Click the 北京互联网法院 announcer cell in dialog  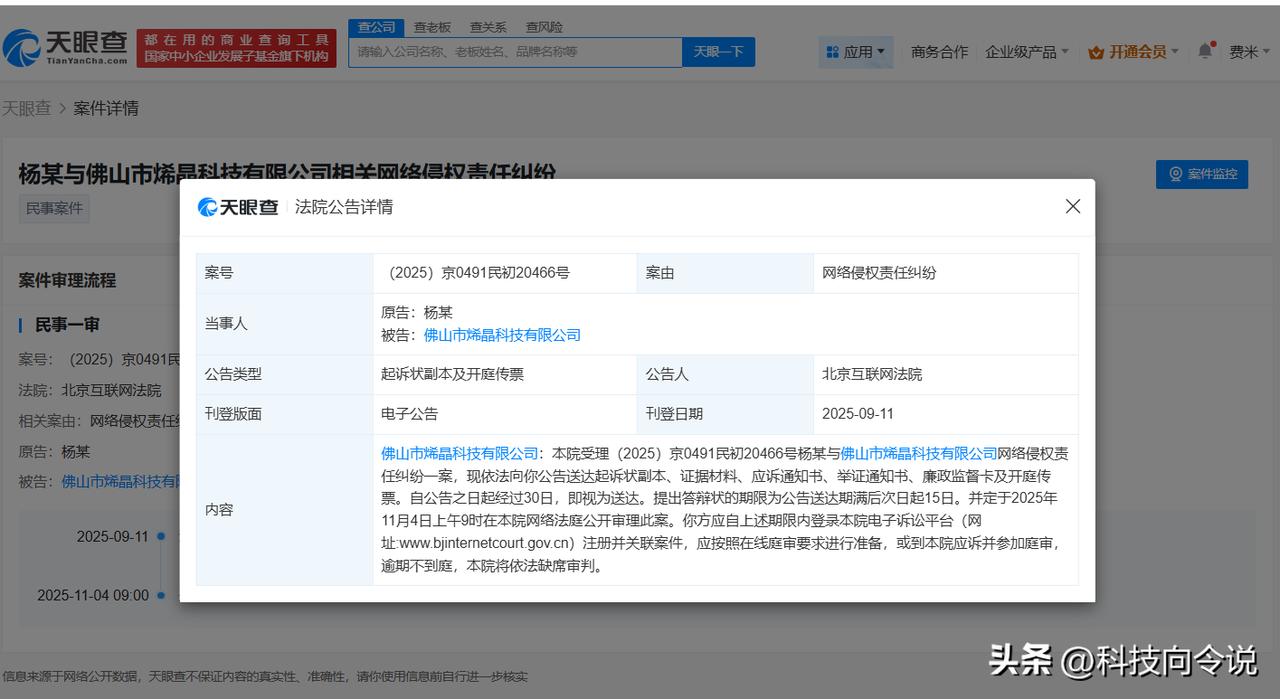point(946,374)
